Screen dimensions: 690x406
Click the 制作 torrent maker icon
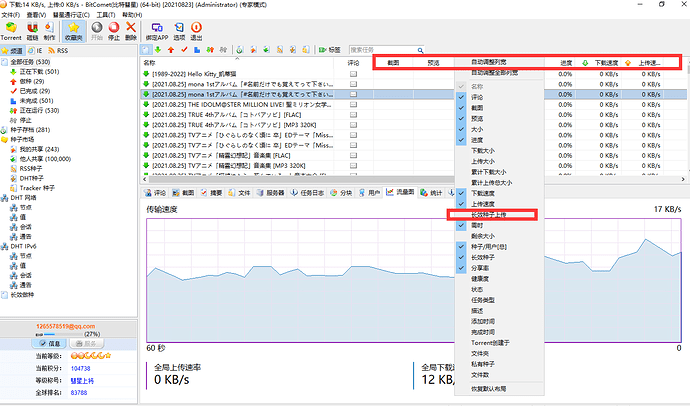[x=49, y=31]
